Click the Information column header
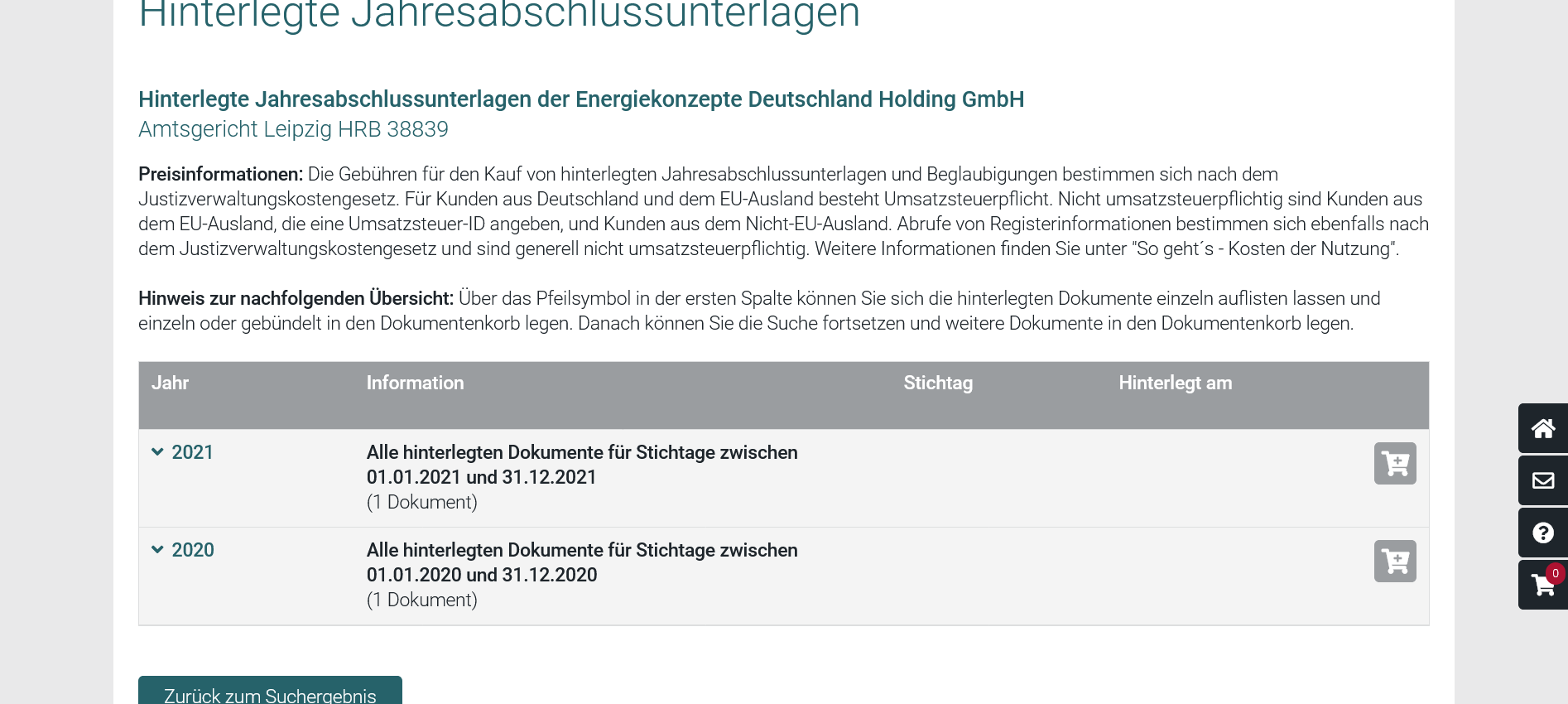Screen dimensions: 1568x704 (x=415, y=383)
